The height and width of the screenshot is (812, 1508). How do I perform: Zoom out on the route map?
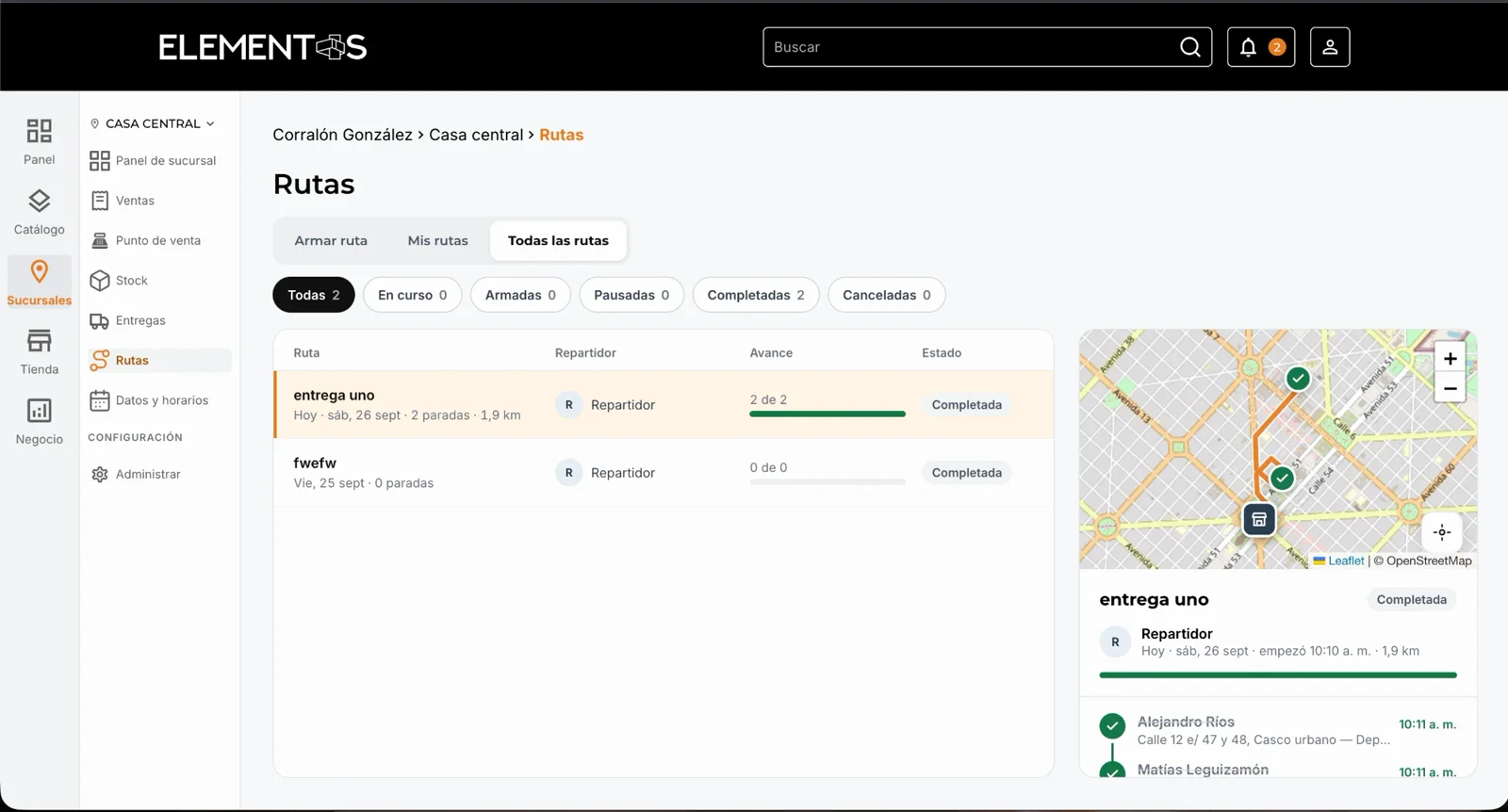(x=1450, y=388)
